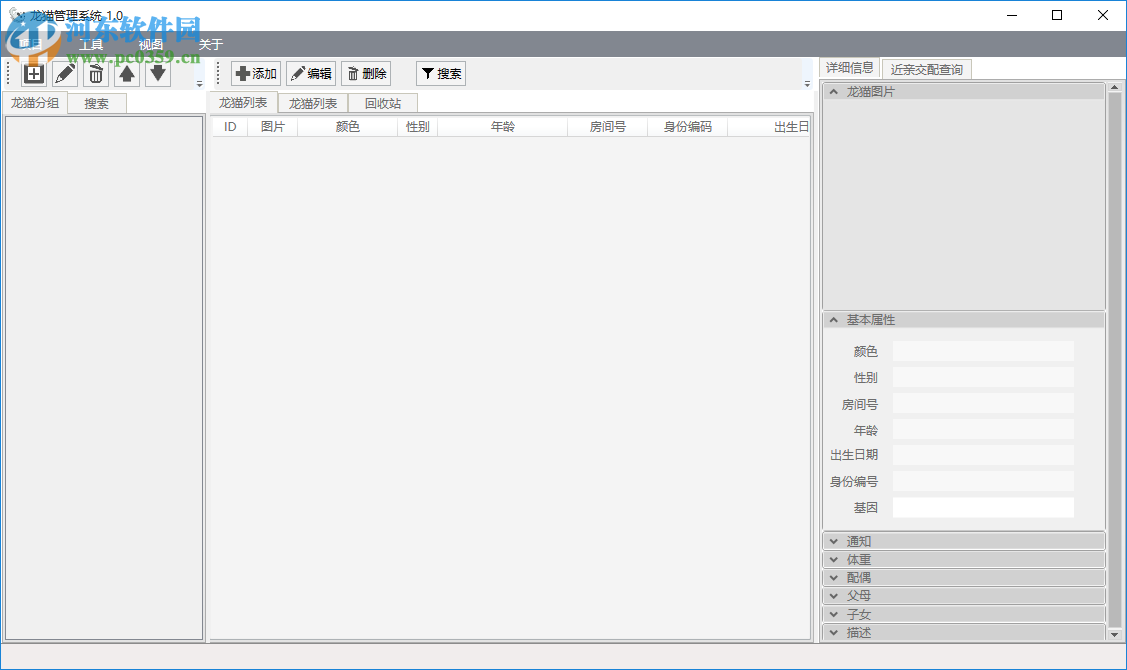
Task: Switch to the 近亲交配查询 tab
Action: [925, 68]
